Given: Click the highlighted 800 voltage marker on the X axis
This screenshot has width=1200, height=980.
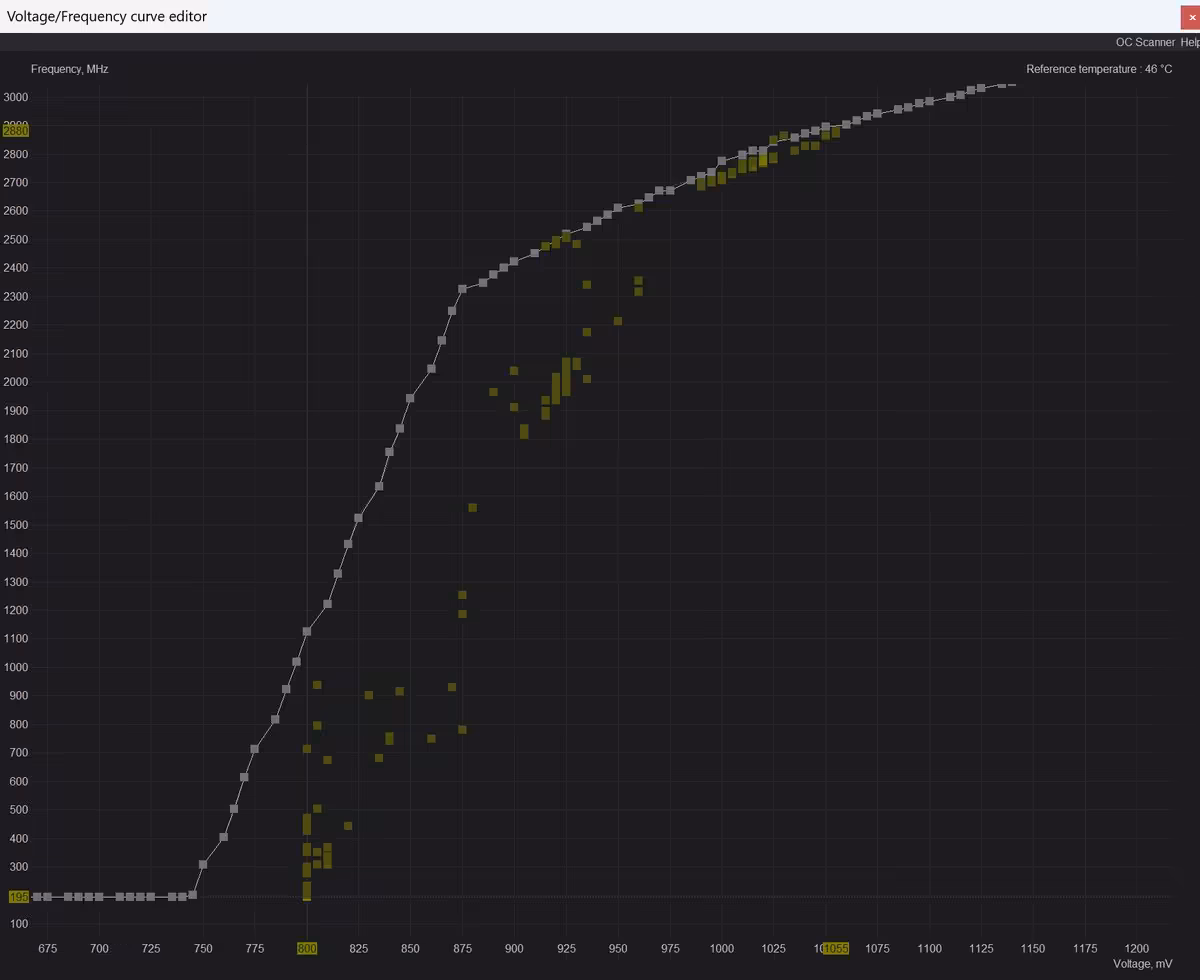Looking at the screenshot, I should click(307, 948).
